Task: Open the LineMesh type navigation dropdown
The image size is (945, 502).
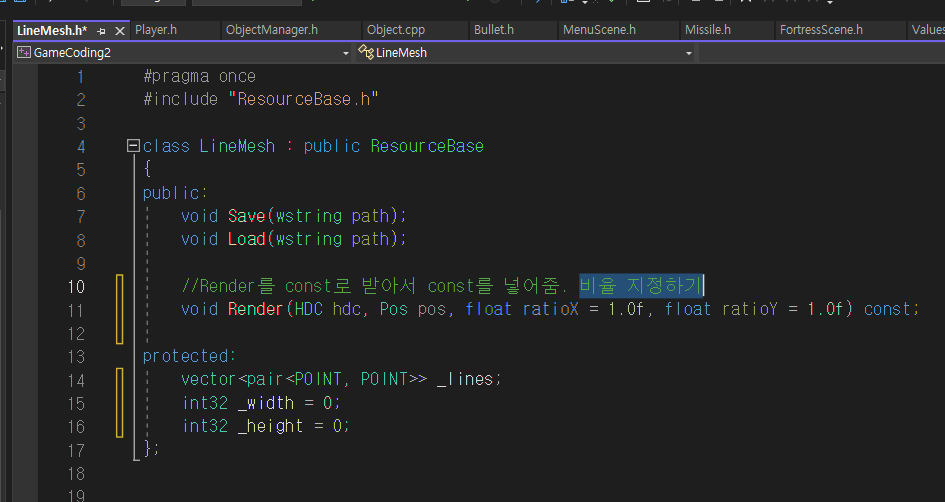Action: (x=688, y=53)
